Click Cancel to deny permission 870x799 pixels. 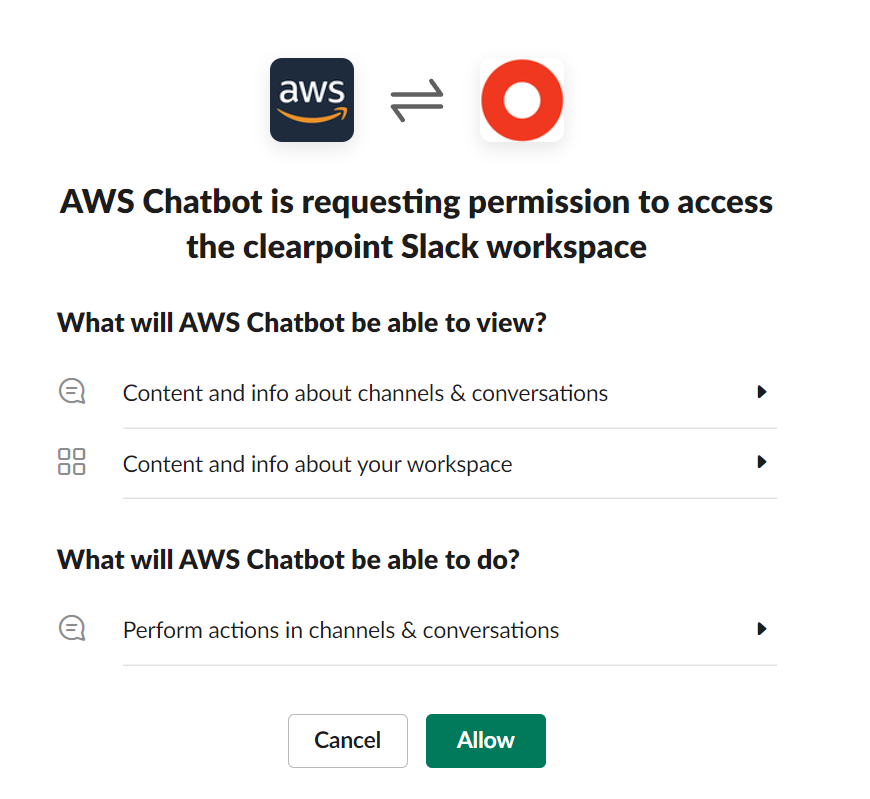(347, 740)
